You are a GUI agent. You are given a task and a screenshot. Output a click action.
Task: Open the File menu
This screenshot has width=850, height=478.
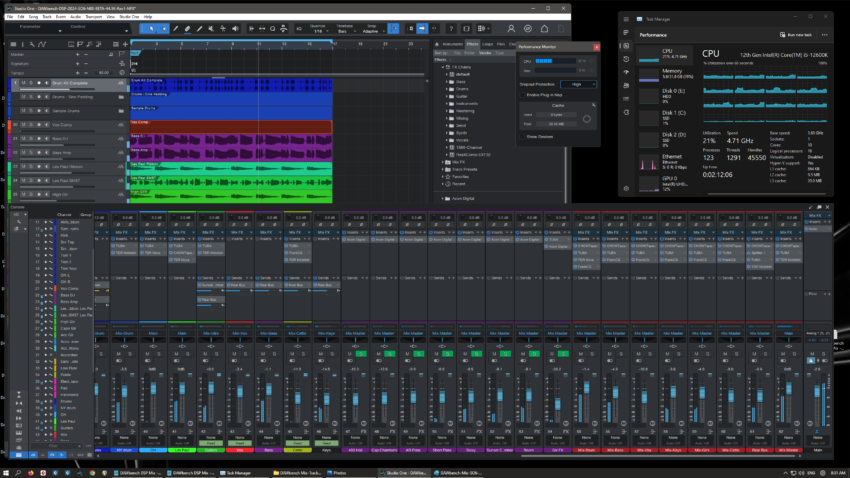click(x=9, y=17)
